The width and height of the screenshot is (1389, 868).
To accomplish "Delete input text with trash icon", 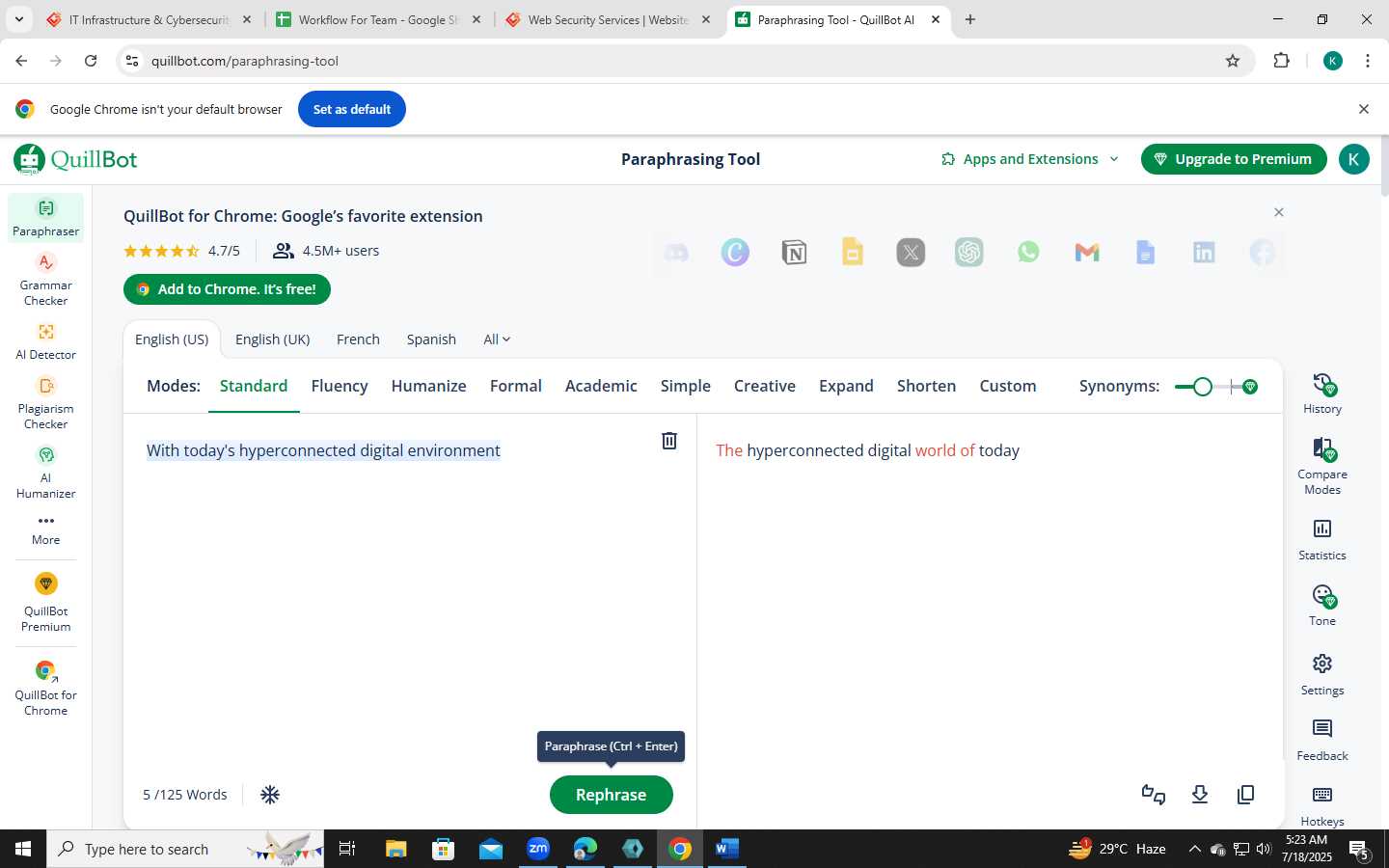I will 669,441.
